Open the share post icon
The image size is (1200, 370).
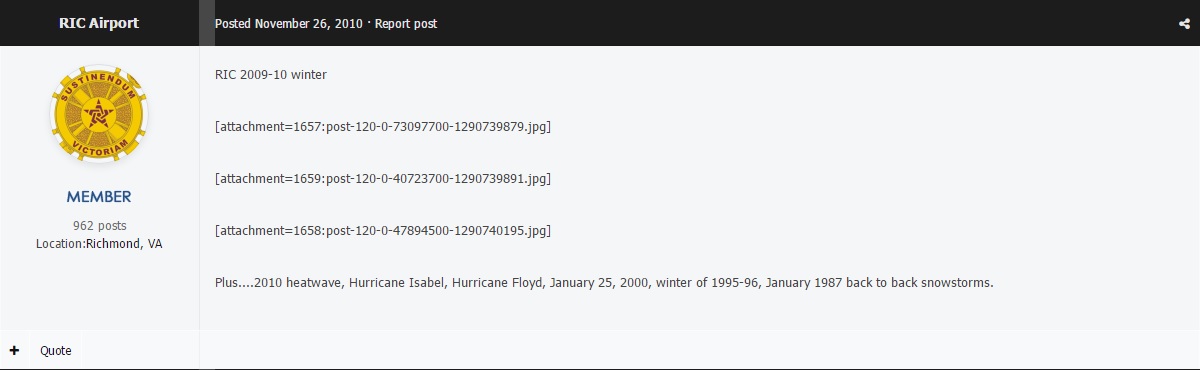1184,24
